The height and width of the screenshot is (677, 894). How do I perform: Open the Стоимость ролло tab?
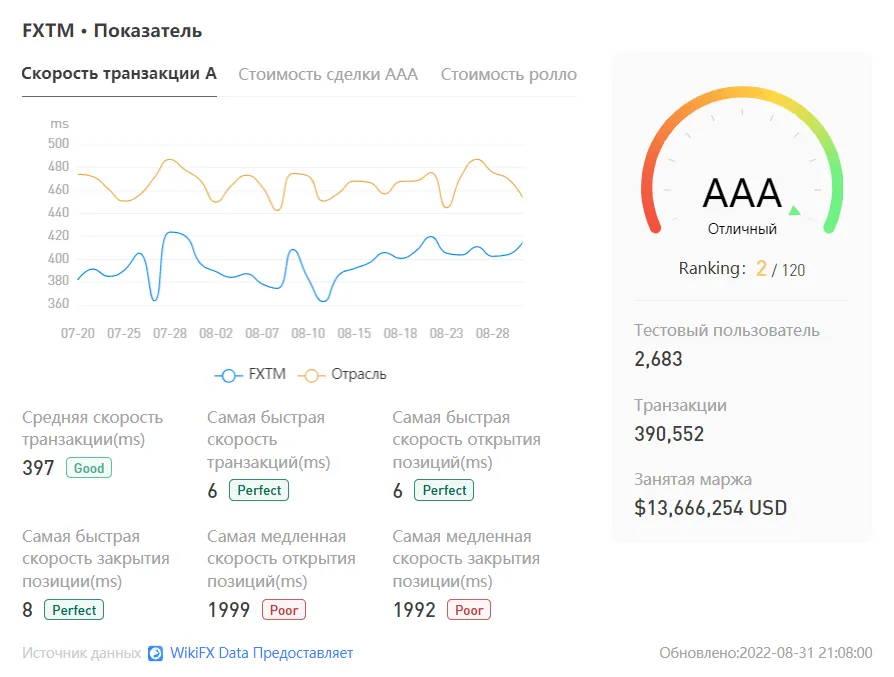pos(509,75)
